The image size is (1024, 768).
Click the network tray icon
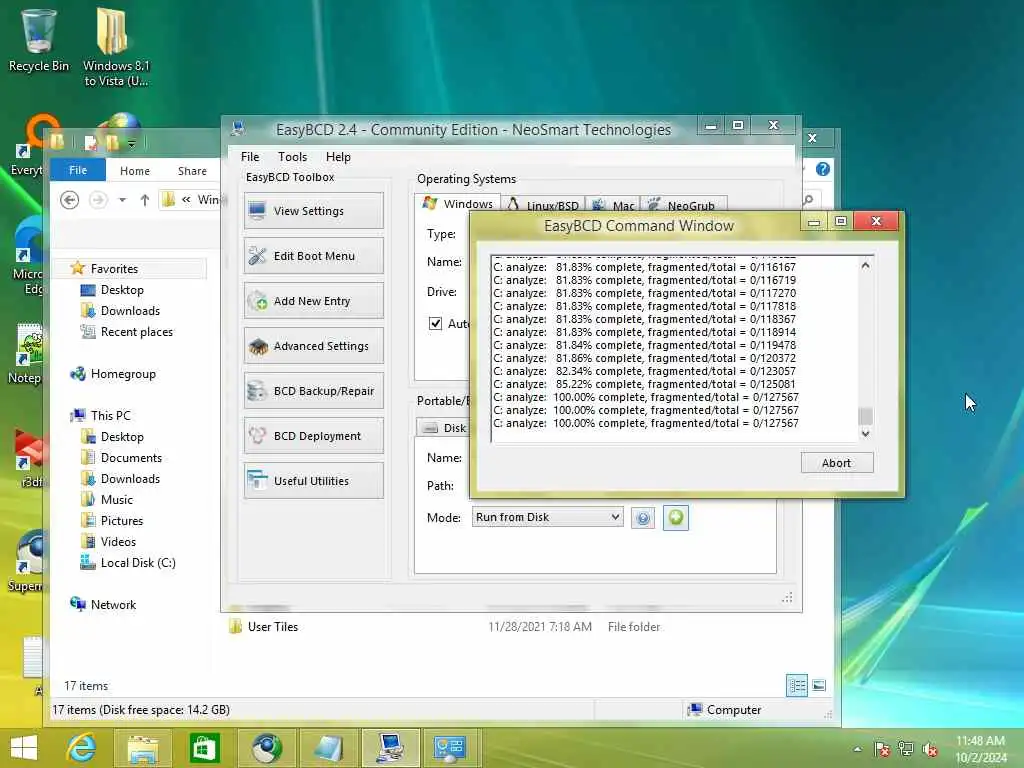click(906, 749)
